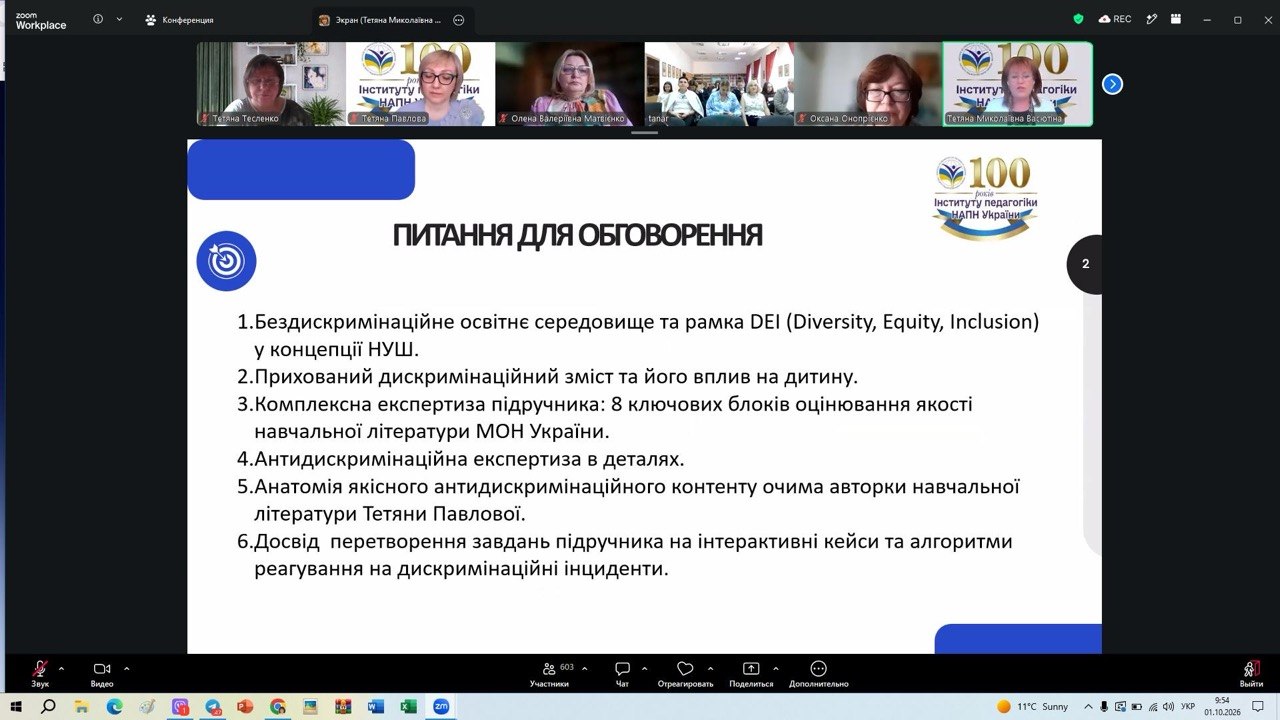This screenshot has width=1280, height=720.
Task: Click Олена Валеріївна Матвієнко video tile
Action: pos(569,84)
